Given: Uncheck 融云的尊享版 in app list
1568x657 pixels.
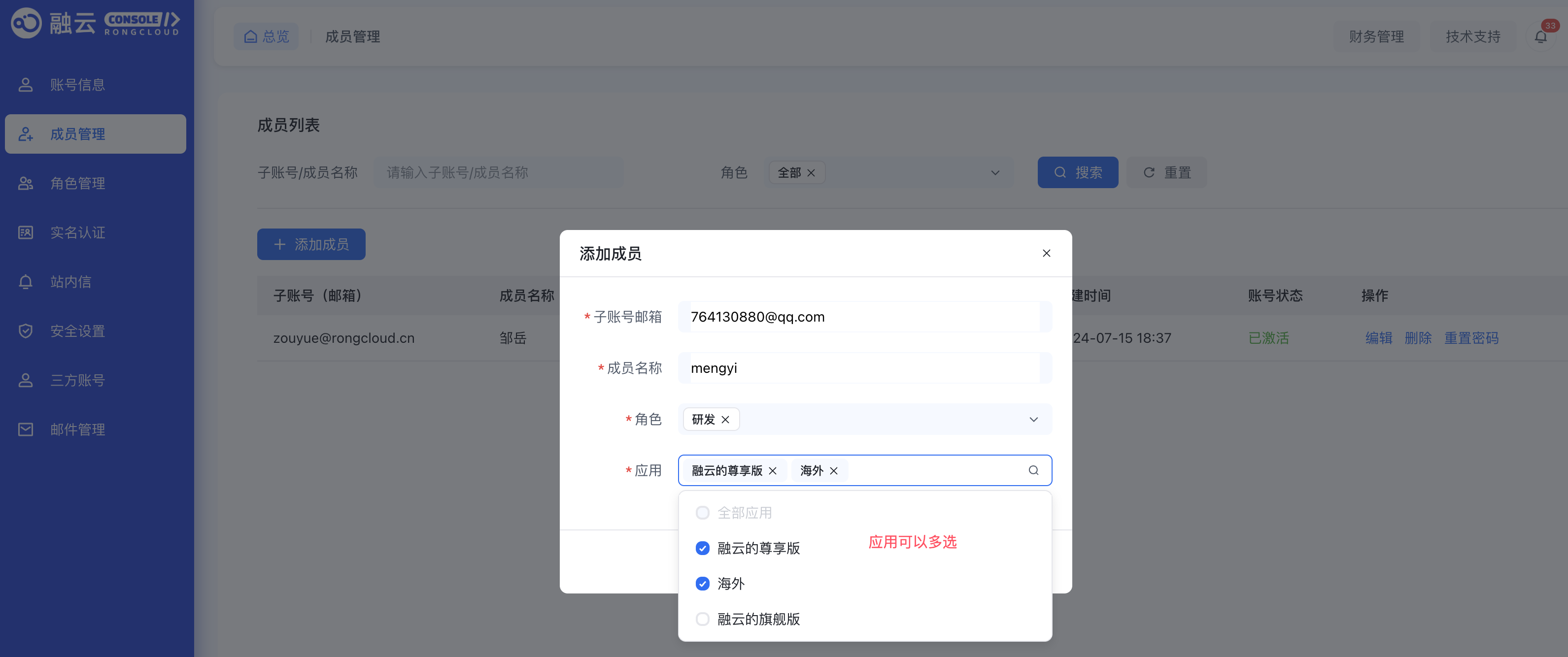Looking at the screenshot, I should click(702, 548).
